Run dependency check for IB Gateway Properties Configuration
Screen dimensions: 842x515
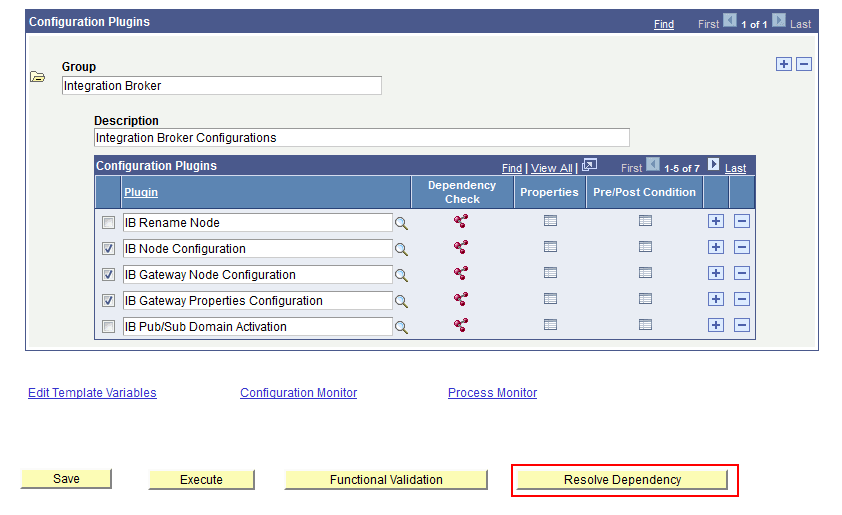click(461, 299)
